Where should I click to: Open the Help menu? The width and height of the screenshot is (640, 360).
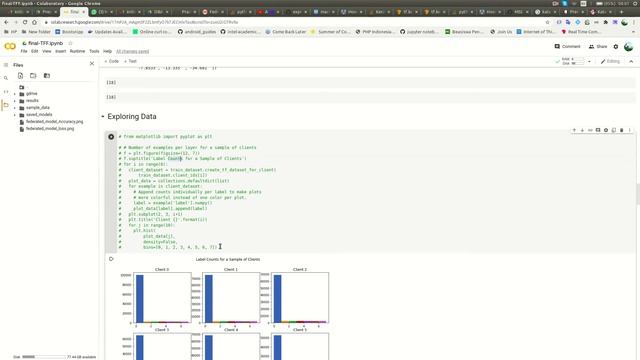click(107, 51)
